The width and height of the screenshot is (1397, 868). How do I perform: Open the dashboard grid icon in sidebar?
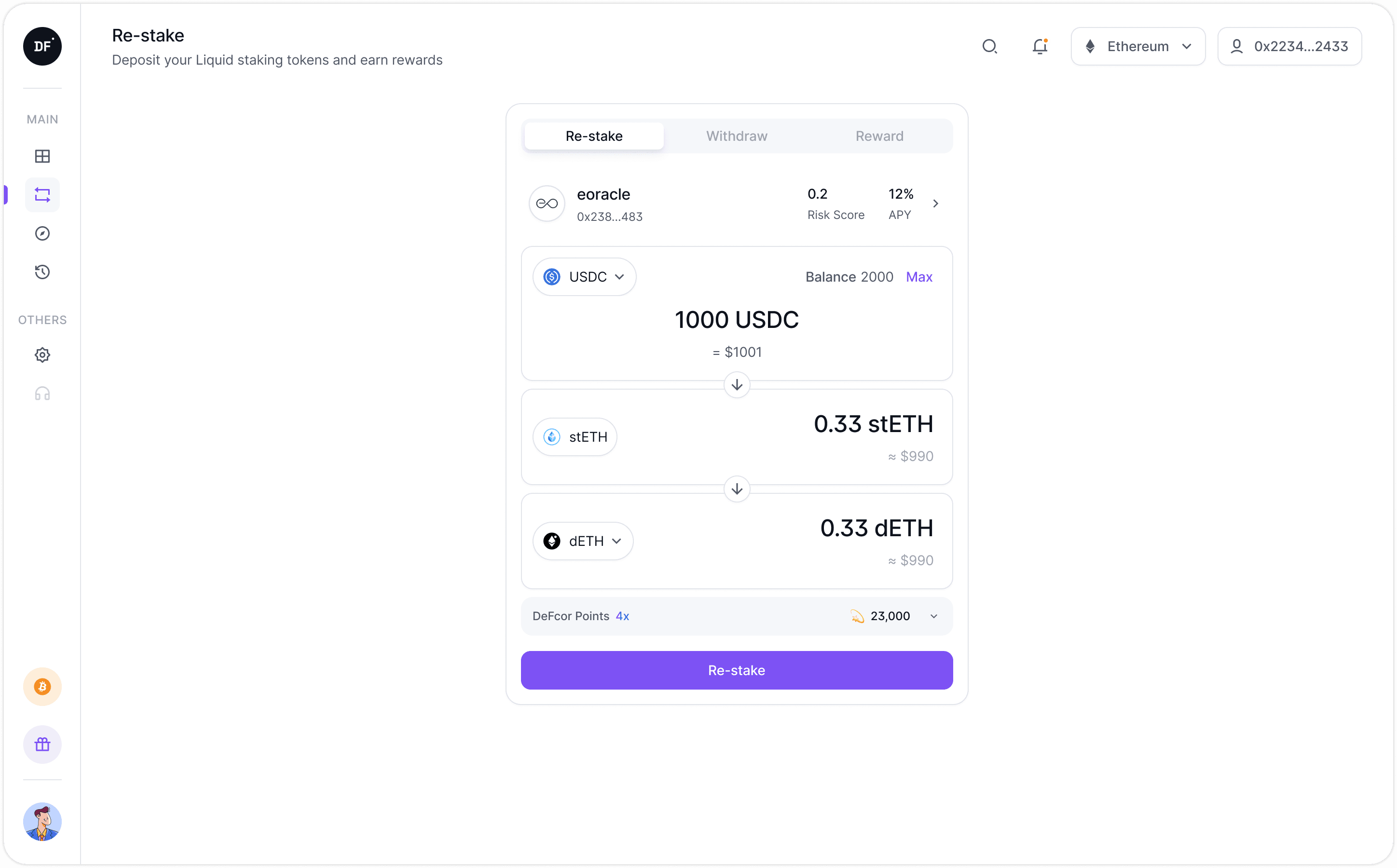pos(42,156)
